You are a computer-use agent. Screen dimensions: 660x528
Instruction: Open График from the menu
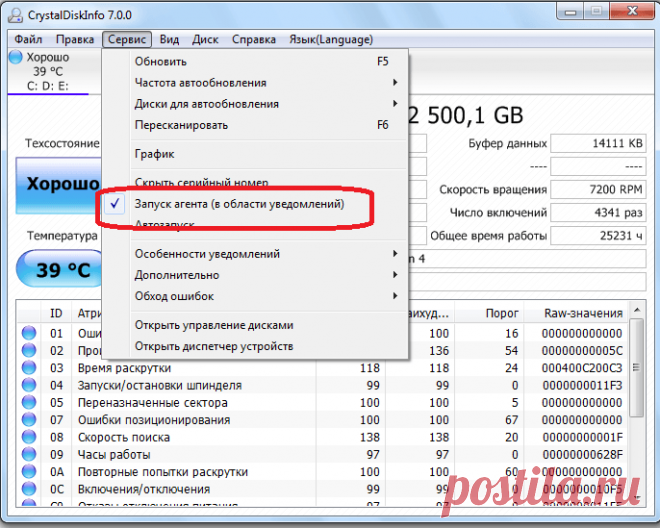pos(255,154)
